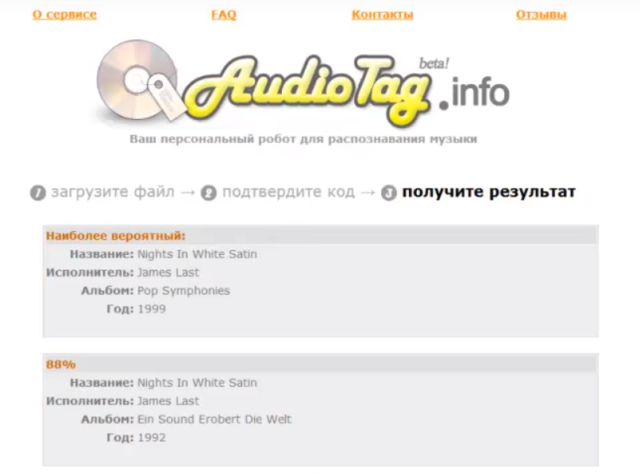The height and width of the screenshot is (474, 640).
Task: Open the FAQ link
Action: pyautogui.click(x=224, y=15)
